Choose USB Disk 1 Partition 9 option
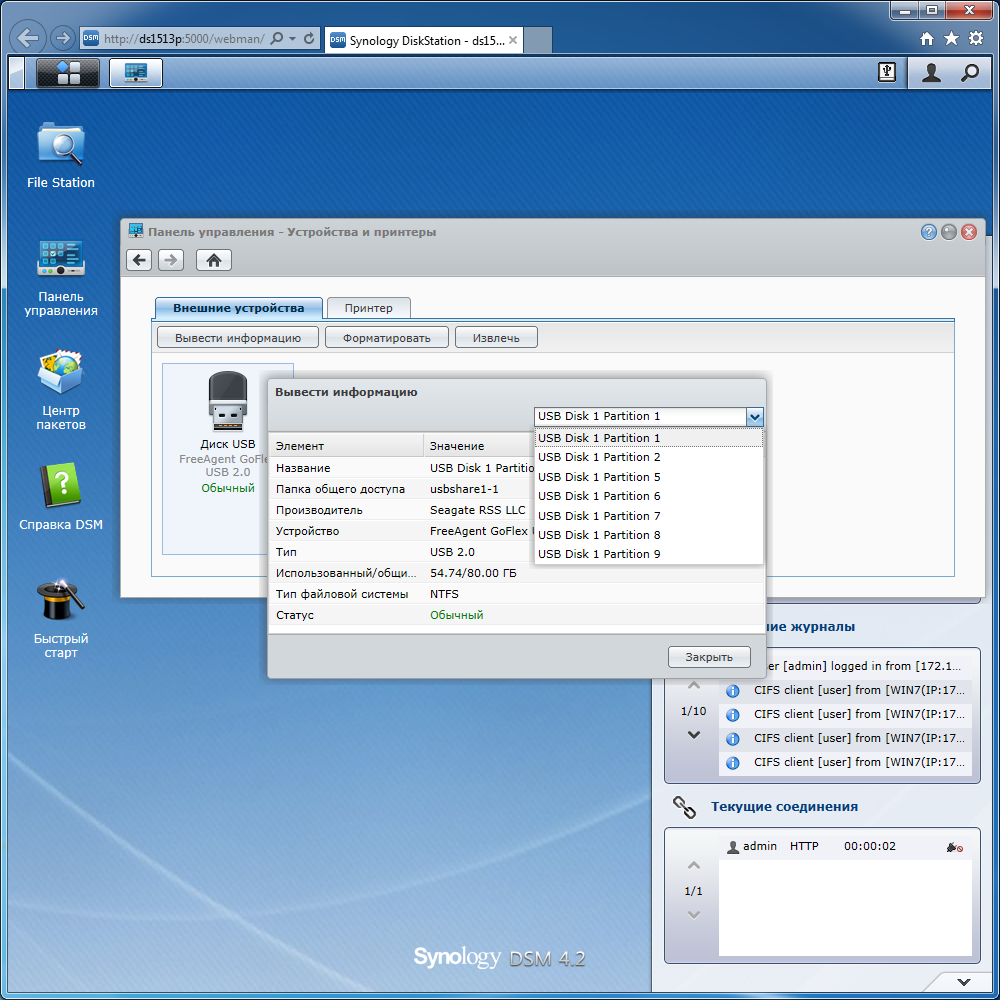Viewport: 1000px width, 1000px height. pos(649,554)
